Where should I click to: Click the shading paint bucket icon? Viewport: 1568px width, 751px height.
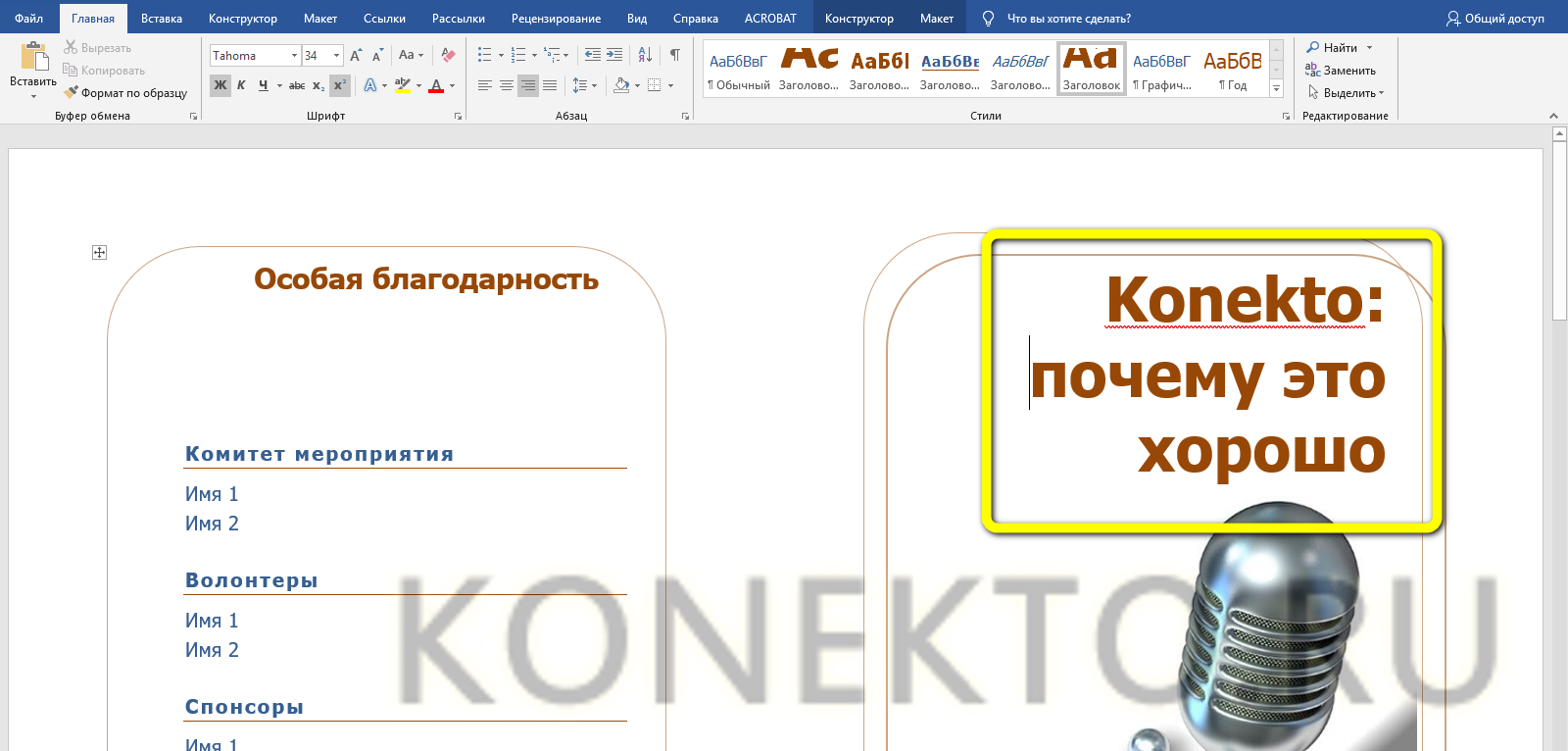click(621, 85)
